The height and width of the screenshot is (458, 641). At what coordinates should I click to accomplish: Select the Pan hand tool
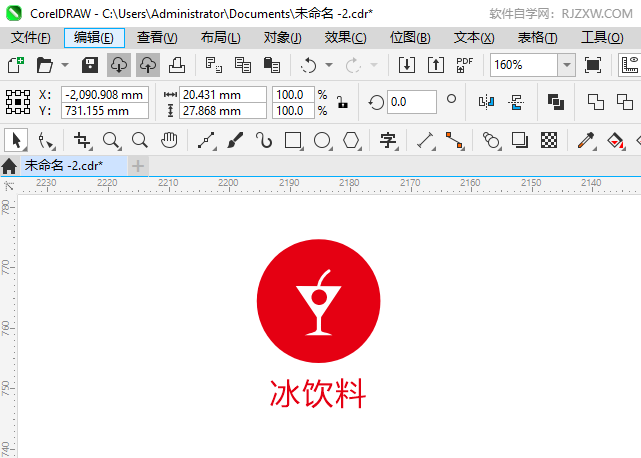[169, 140]
